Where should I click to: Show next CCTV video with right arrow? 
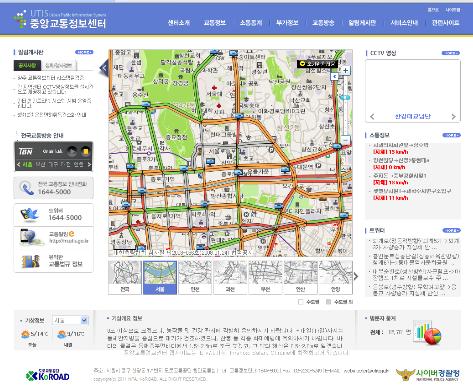click(x=453, y=117)
